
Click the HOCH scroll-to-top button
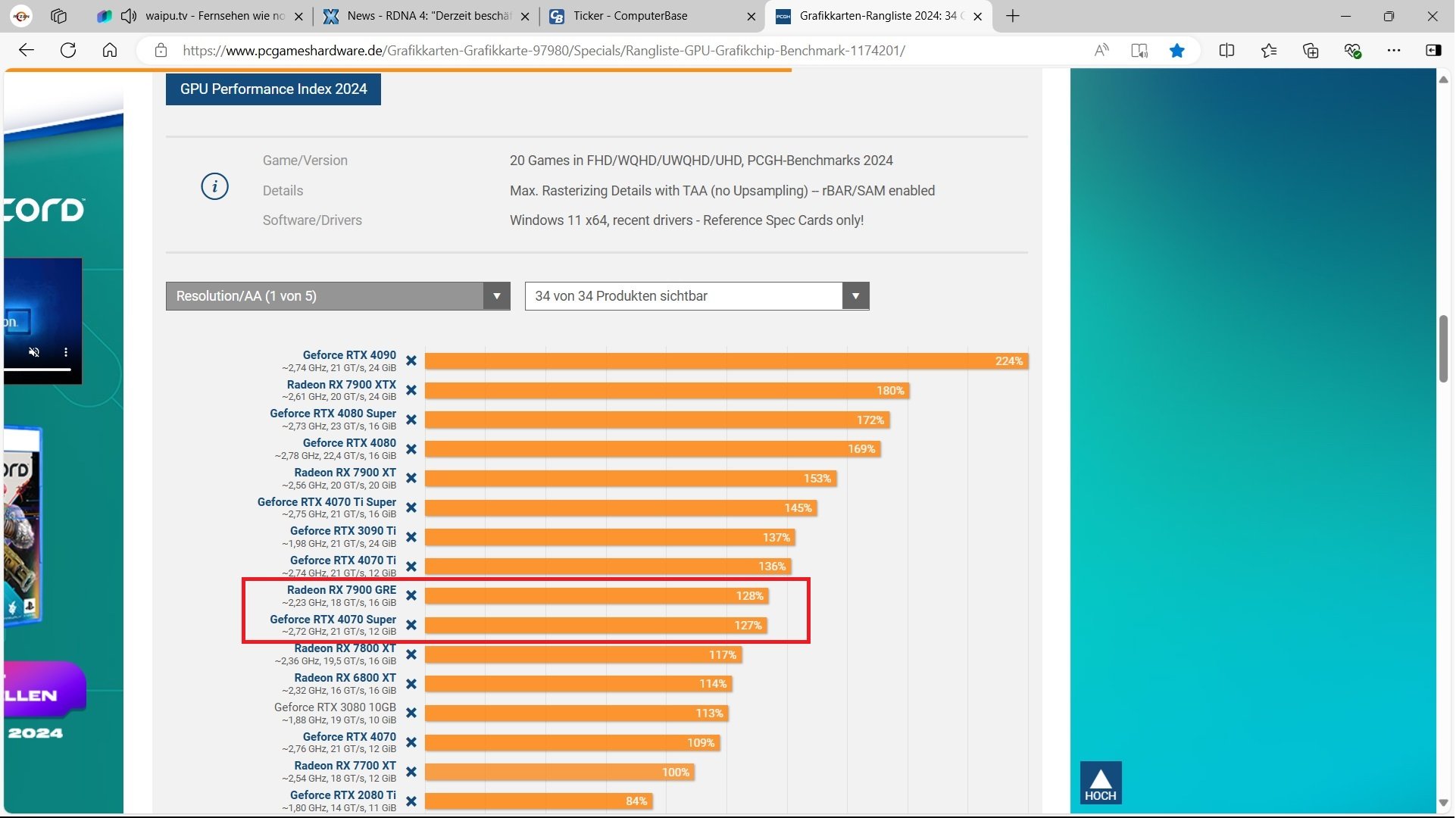click(1100, 782)
